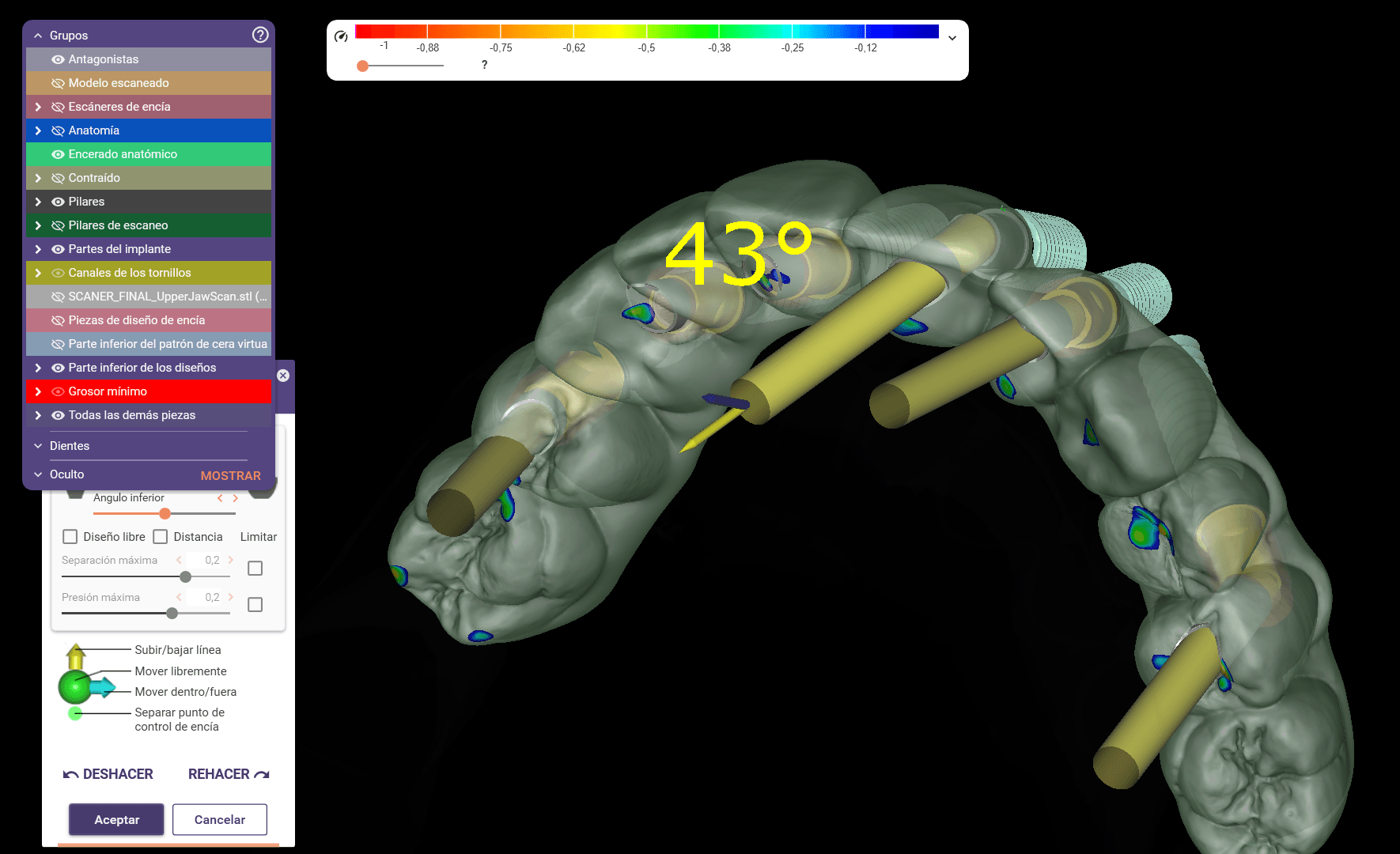1400x854 pixels.
Task: Click the DESHACER undo button
Action: click(108, 774)
